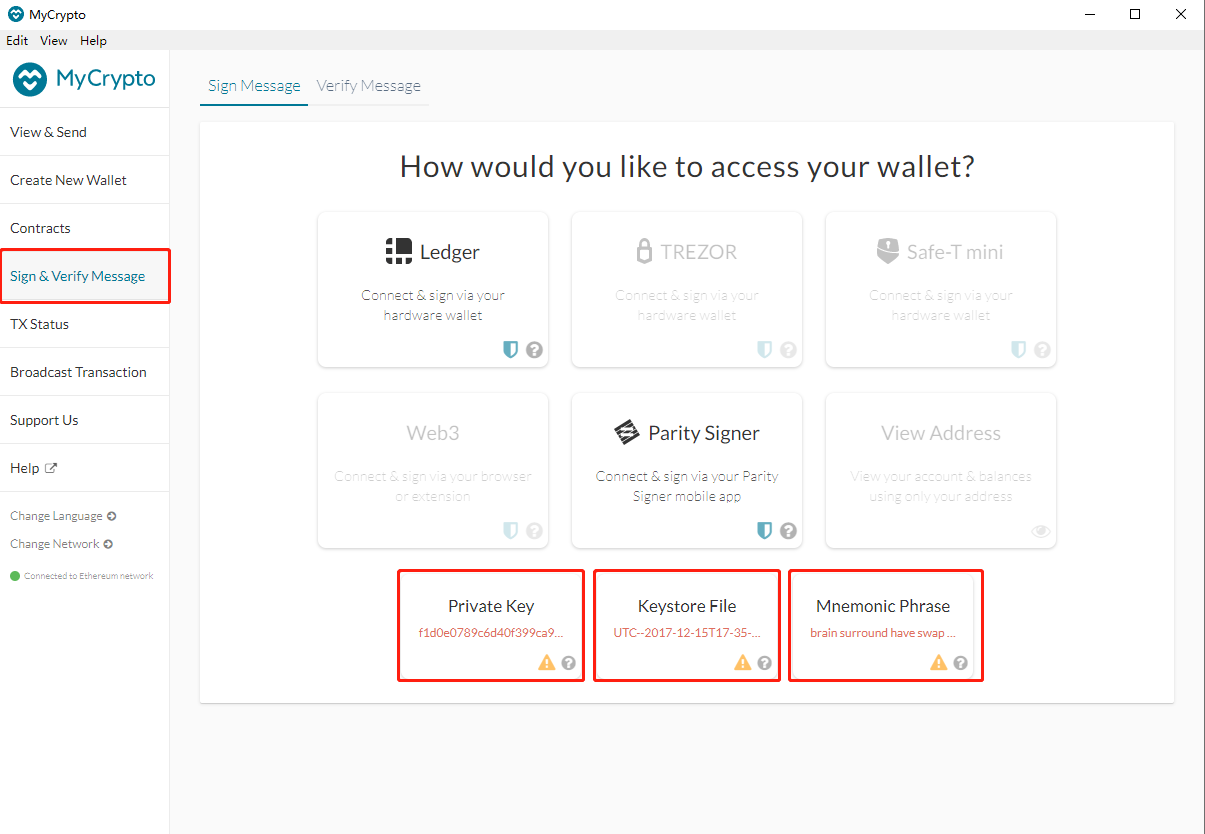Image resolution: width=1205 pixels, height=834 pixels.
Task: Choose the Ledger hardware wallet option
Action: pos(433,289)
